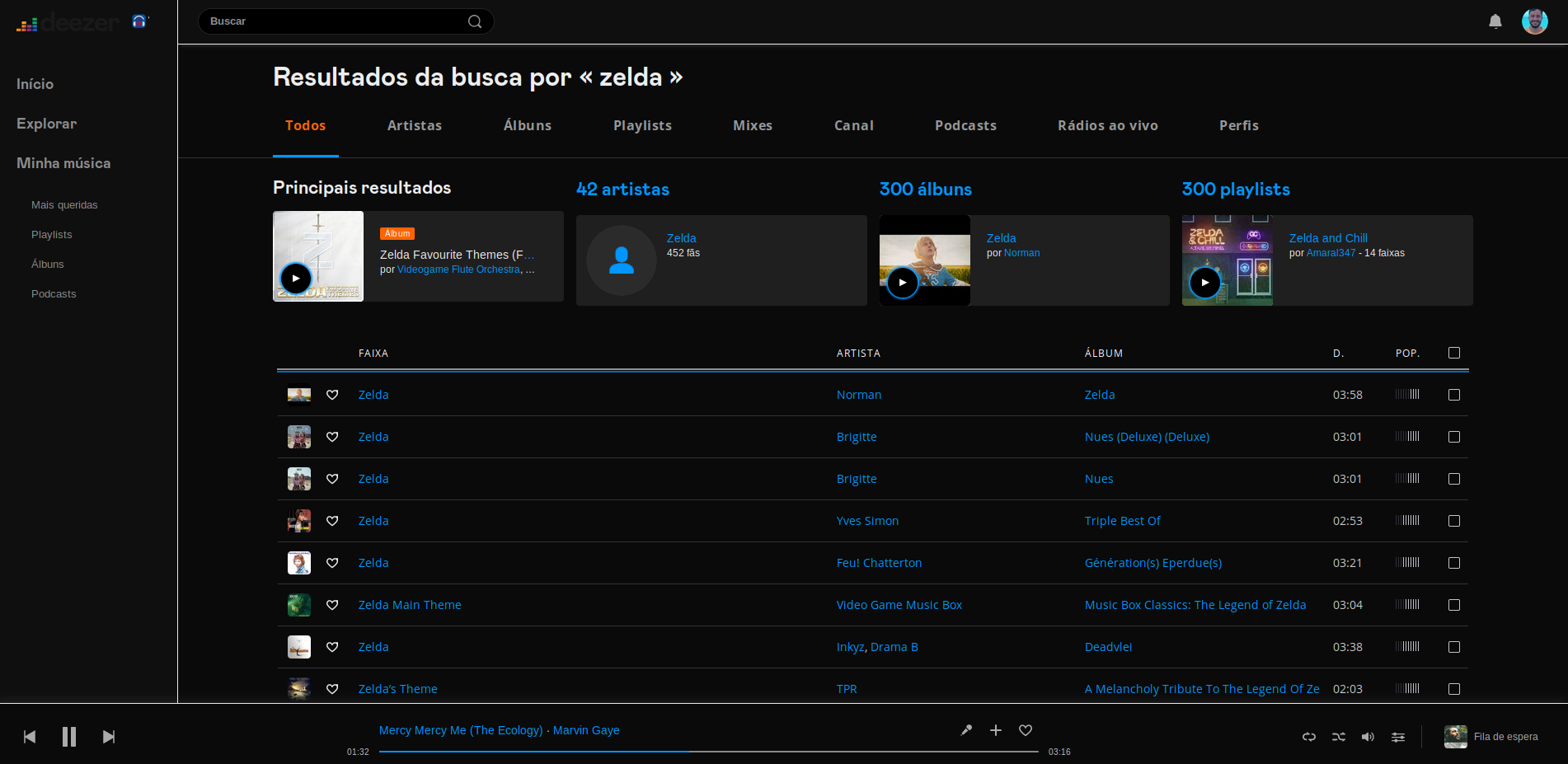Open the Video Game Music Box artist

[899, 605]
